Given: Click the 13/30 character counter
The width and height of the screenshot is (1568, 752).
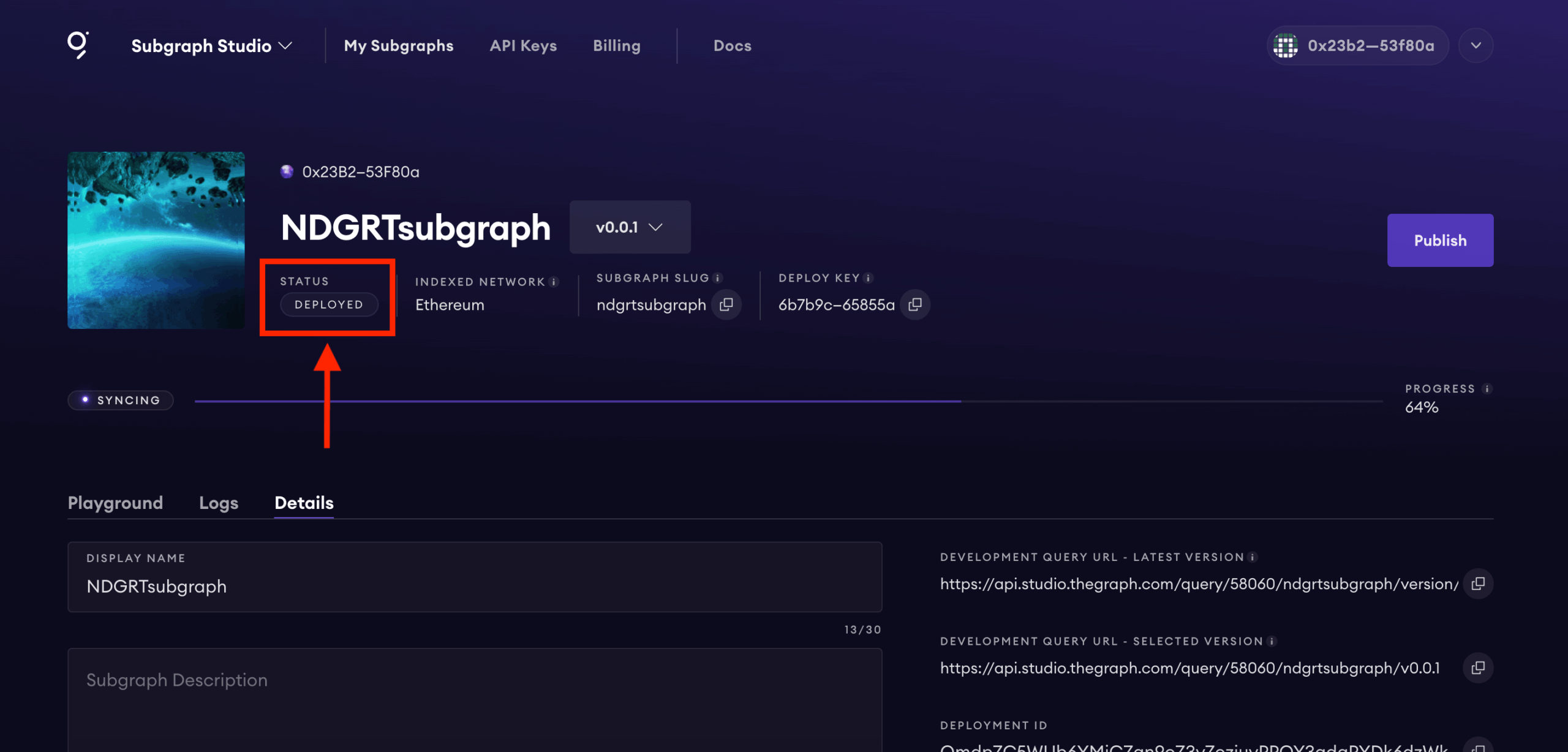Looking at the screenshot, I should pos(862,630).
